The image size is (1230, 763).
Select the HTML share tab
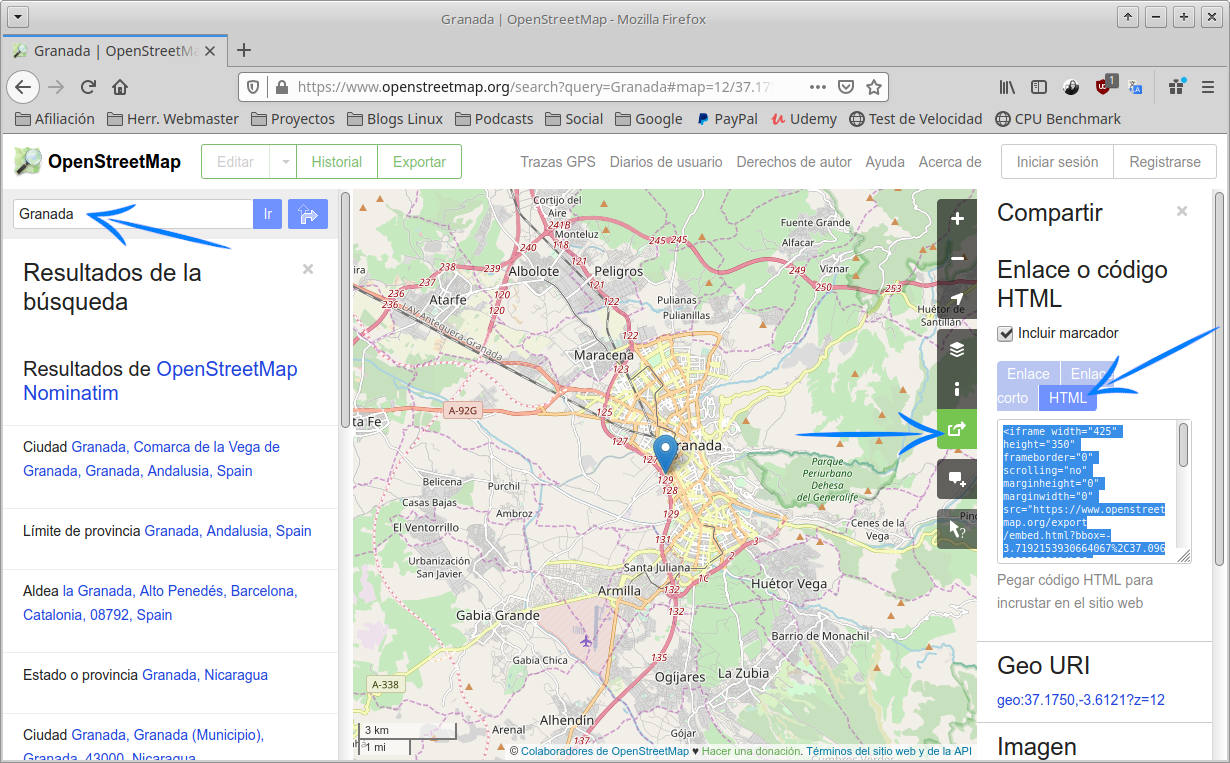(1068, 398)
